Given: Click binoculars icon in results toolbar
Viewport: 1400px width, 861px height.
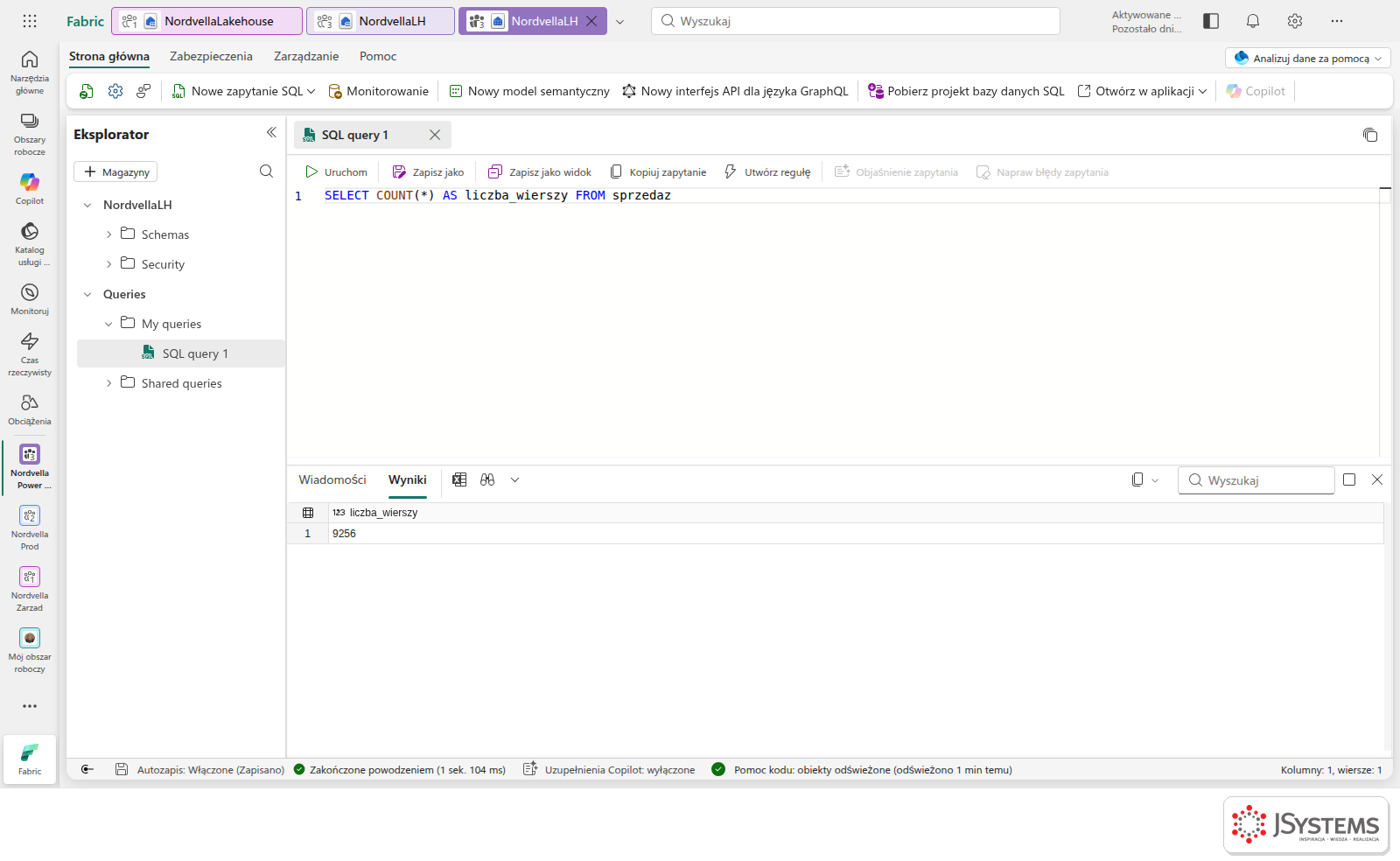Looking at the screenshot, I should tap(487, 479).
